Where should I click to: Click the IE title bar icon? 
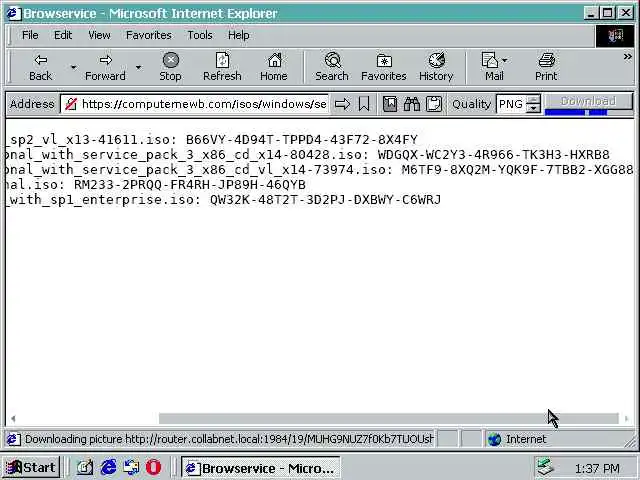coord(13,13)
